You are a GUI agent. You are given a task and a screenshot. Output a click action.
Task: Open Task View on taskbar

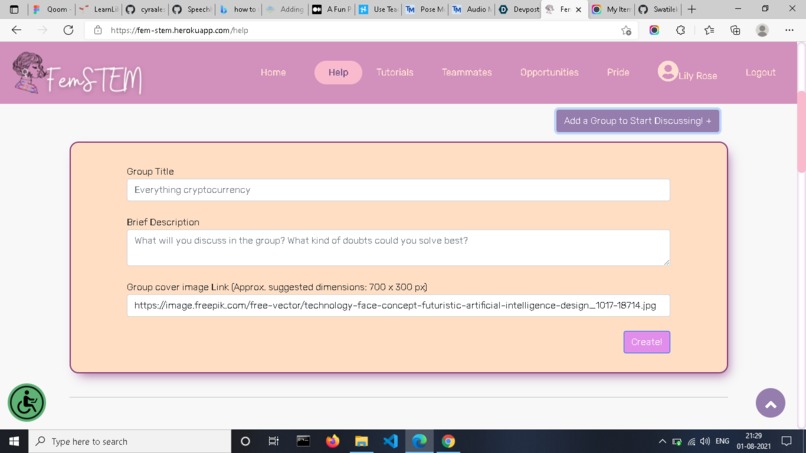click(273, 441)
